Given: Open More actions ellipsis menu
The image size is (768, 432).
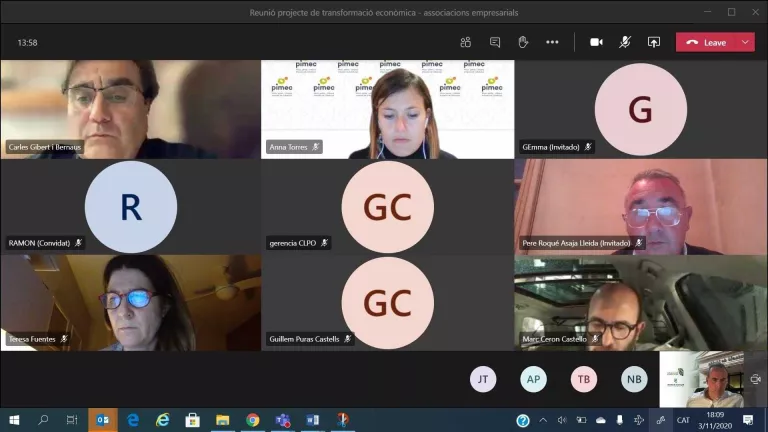Looking at the screenshot, I should 552,42.
